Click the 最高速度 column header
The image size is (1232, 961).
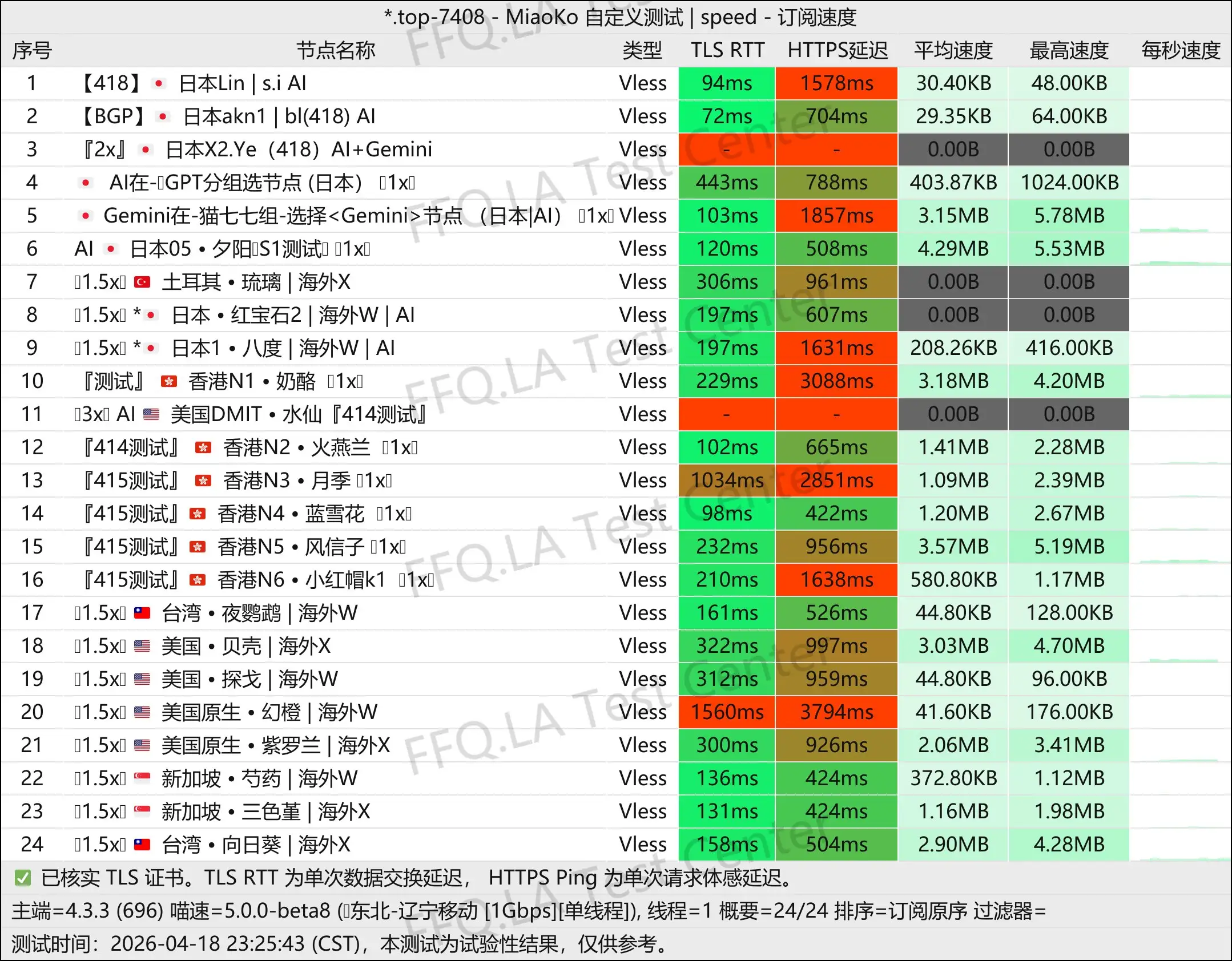coord(1068,50)
